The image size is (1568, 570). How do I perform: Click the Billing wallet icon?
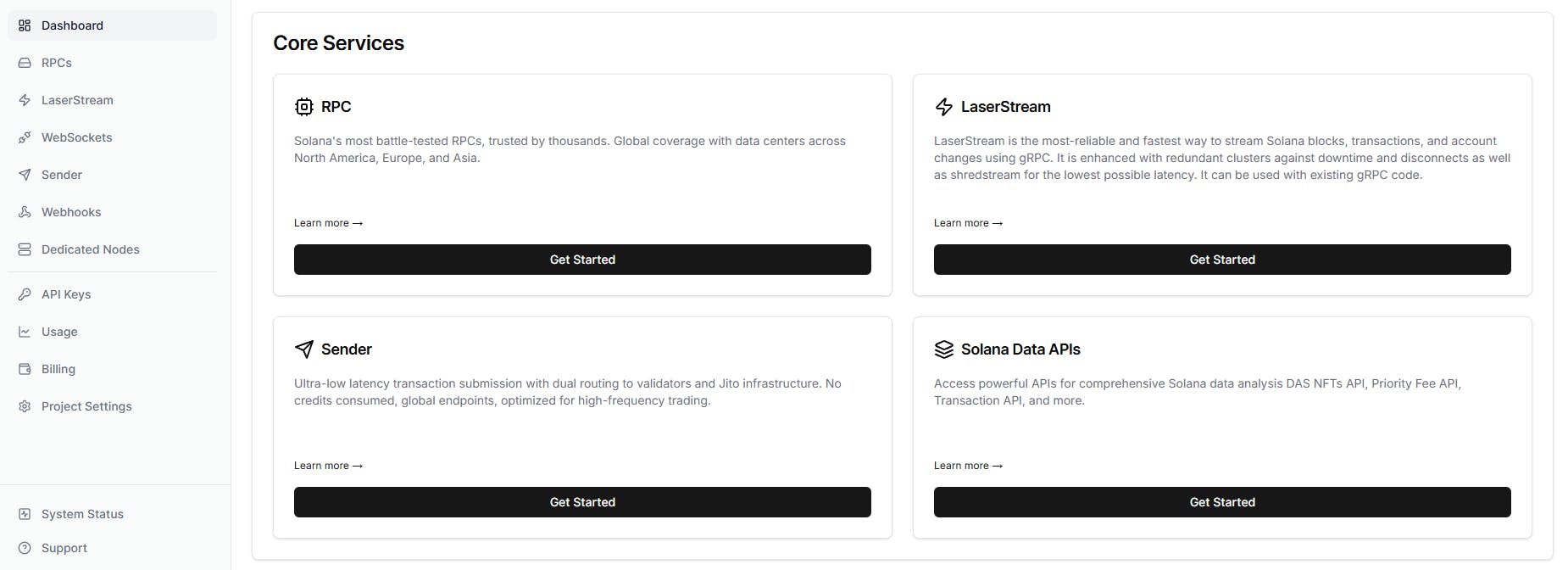[25, 369]
